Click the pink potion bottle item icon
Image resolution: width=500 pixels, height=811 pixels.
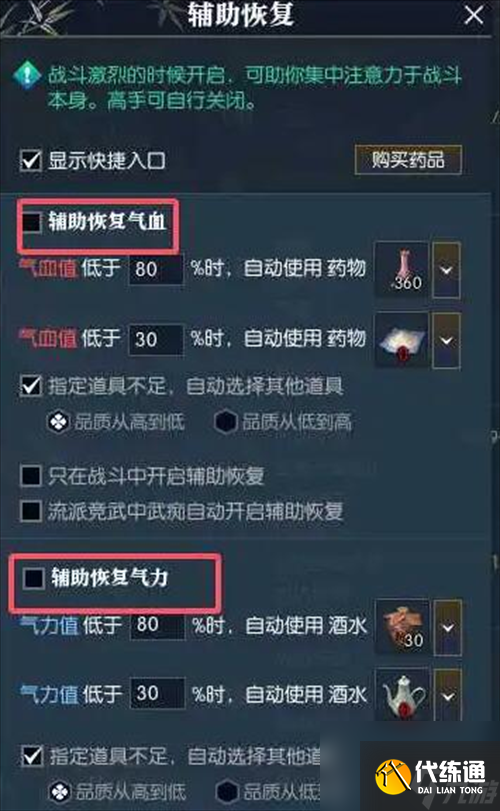[402, 269]
